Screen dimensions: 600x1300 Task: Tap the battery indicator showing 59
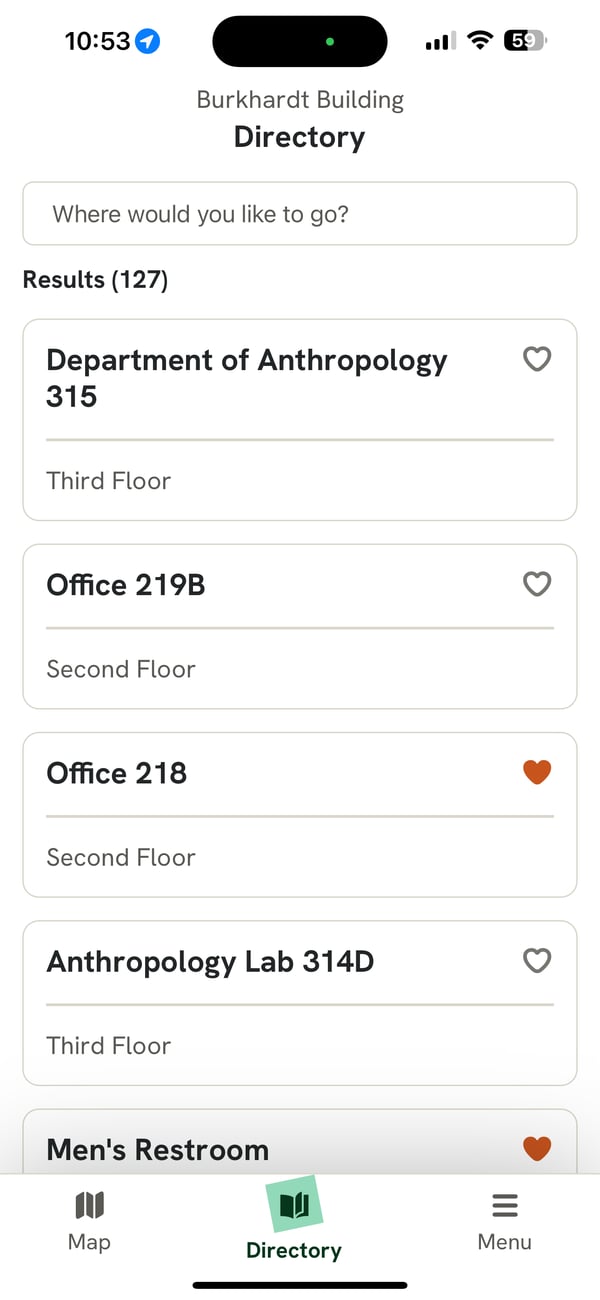[x=524, y=40]
